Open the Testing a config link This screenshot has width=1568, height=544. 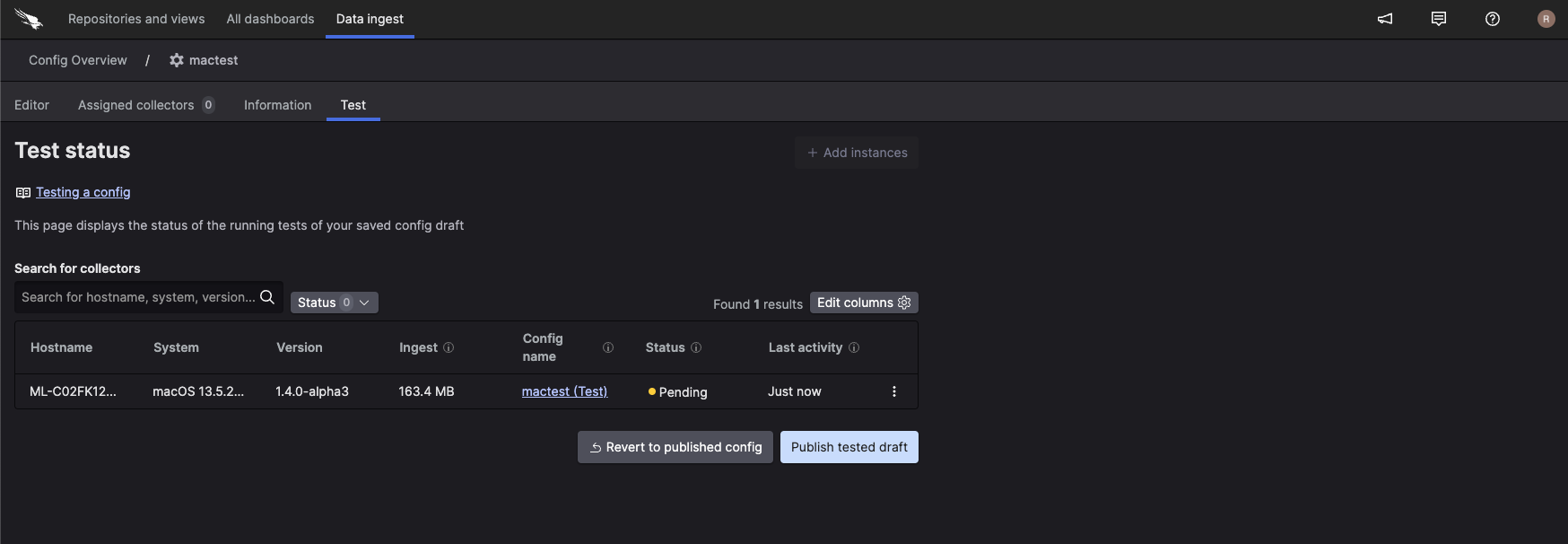[x=83, y=192]
